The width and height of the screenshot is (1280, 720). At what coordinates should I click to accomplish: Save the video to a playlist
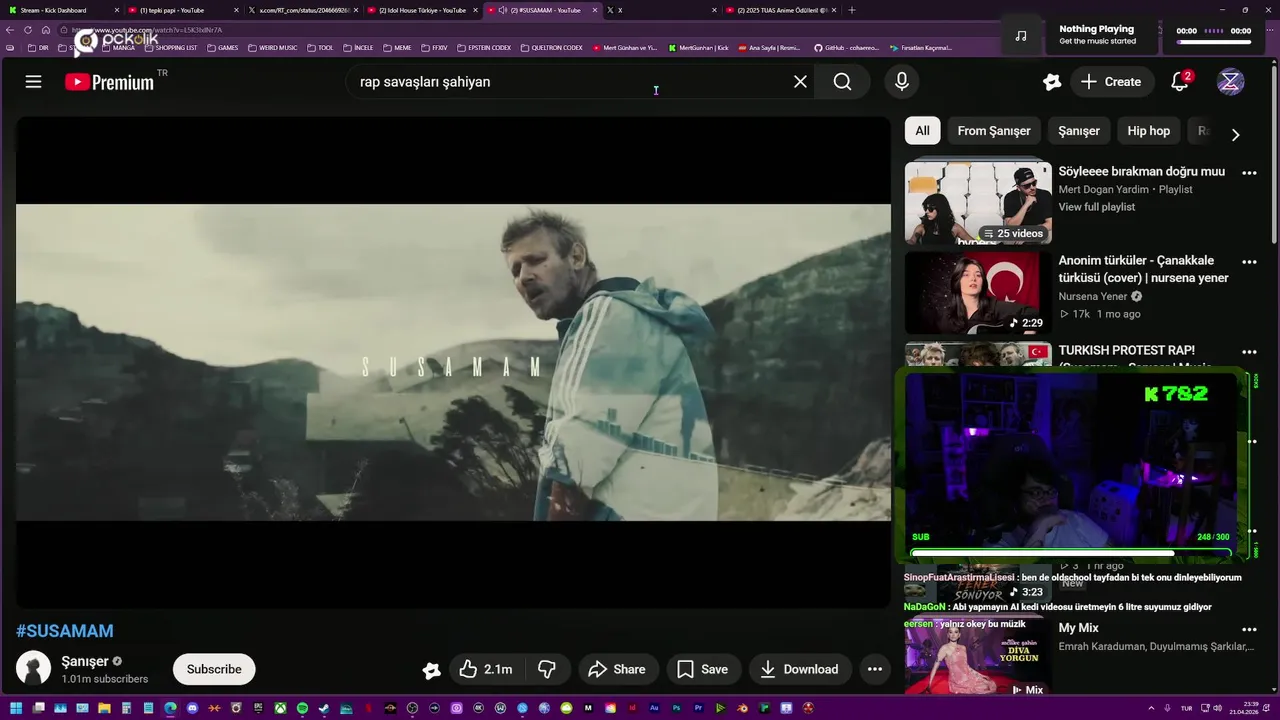(x=703, y=669)
